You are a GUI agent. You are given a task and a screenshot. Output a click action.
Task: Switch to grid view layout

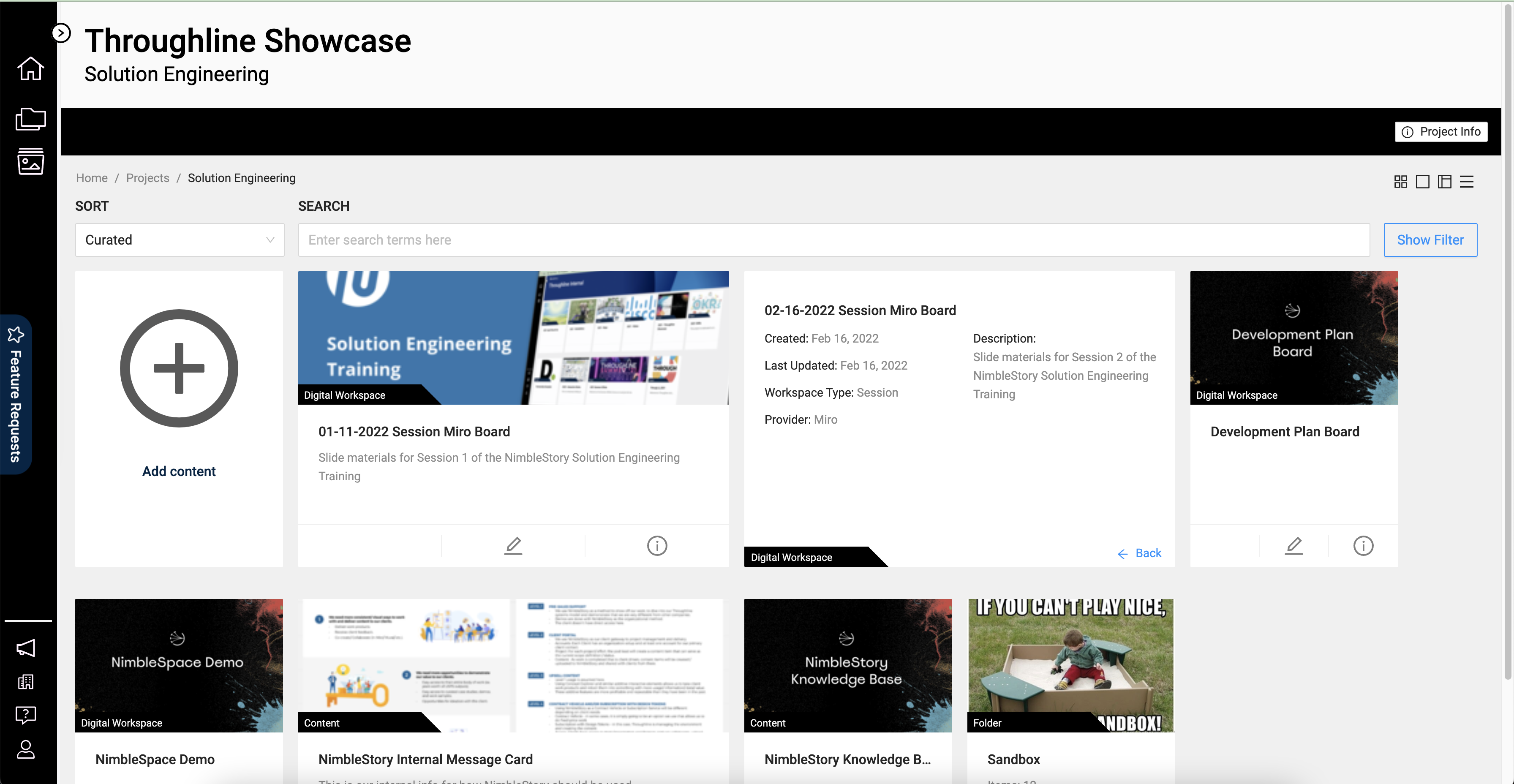click(1400, 182)
